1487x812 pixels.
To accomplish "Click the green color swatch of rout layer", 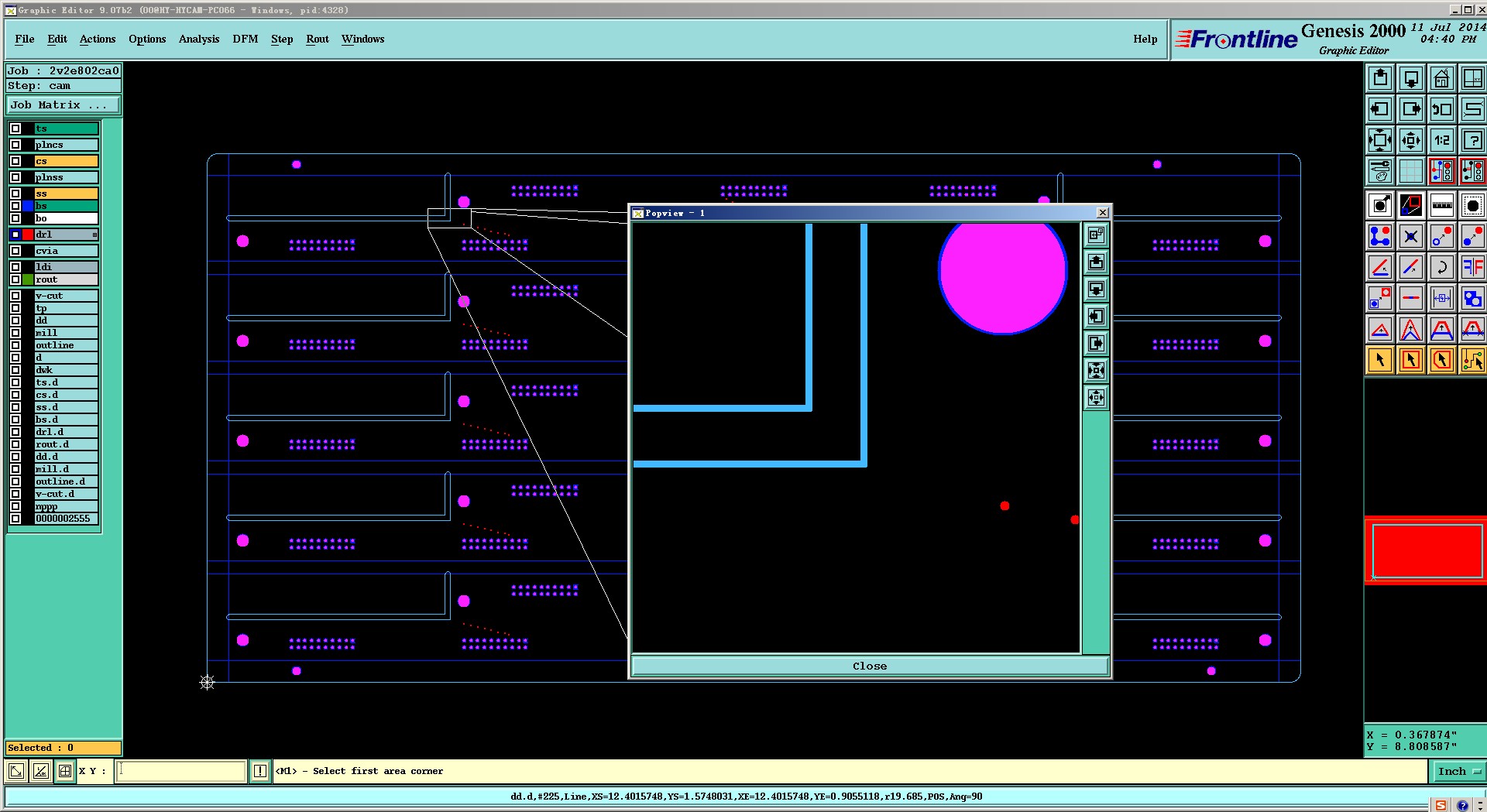I will (x=28, y=279).
